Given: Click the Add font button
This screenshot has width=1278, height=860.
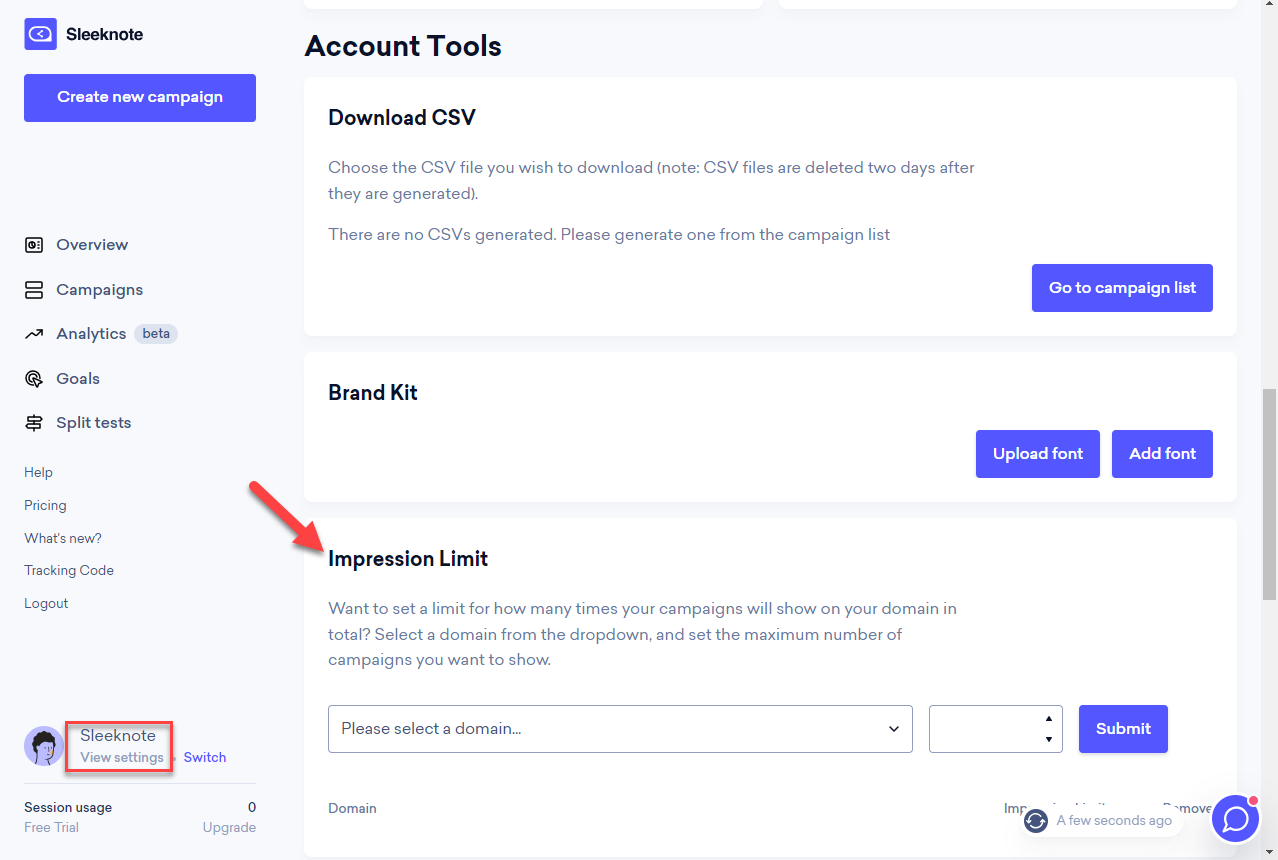Looking at the screenshot, I should (1162, 454).
